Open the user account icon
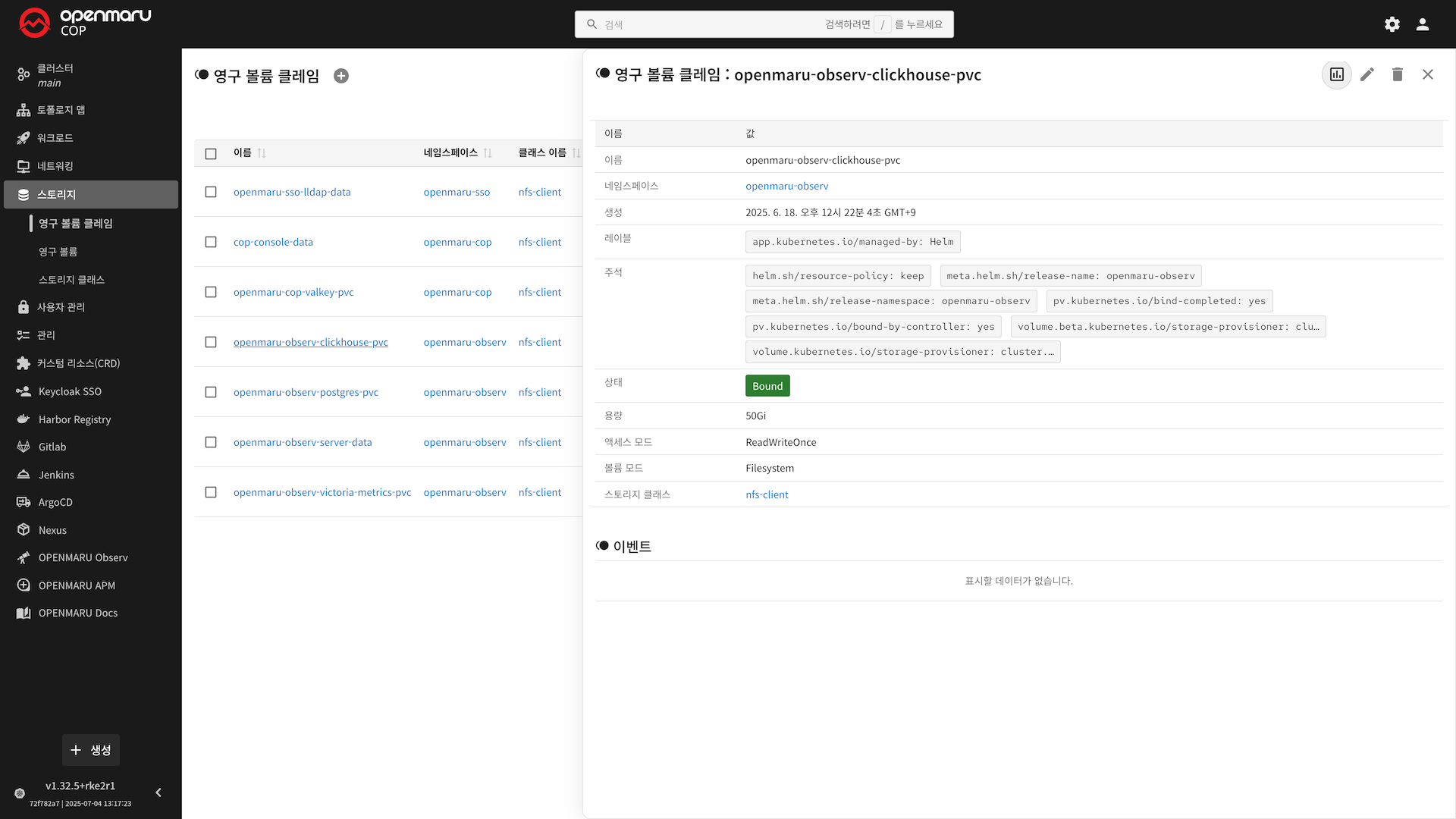The width and height of the screenshot is (1456, 819). (x=1422, y=24)
